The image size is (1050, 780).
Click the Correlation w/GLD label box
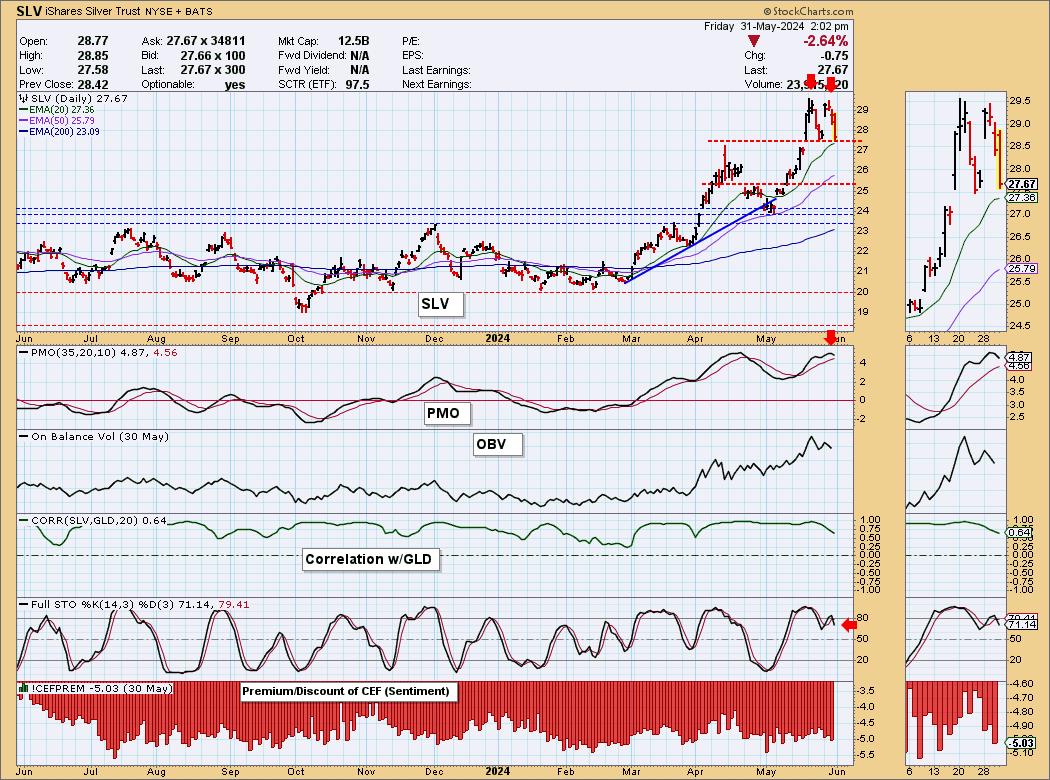pyautogui.click(x=370, y=560)
